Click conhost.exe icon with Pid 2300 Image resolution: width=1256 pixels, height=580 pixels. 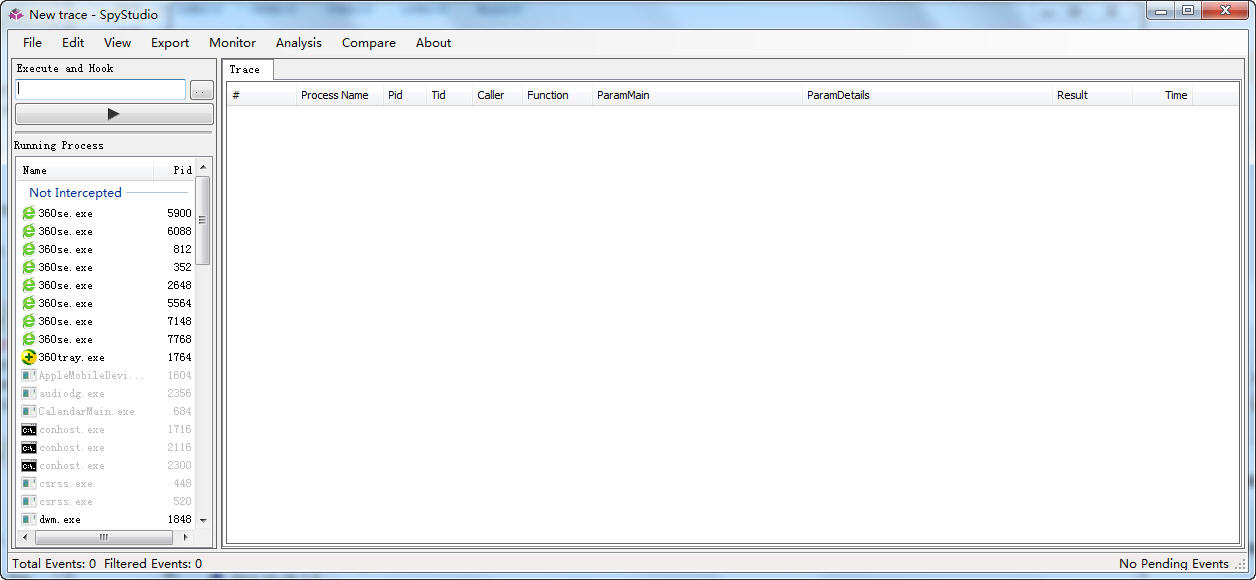[x=29, y=465]
